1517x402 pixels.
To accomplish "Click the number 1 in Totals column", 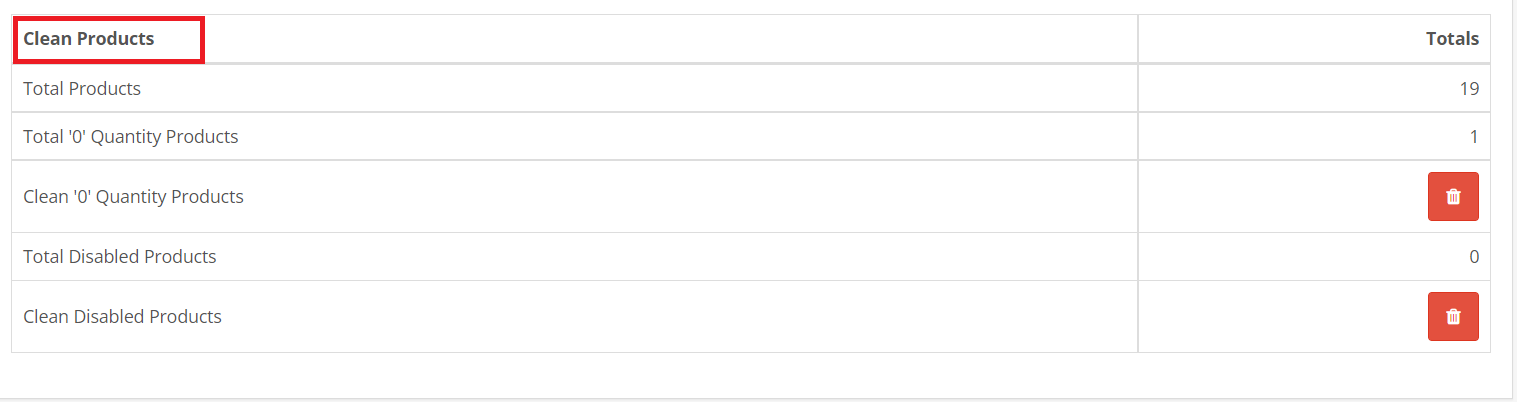I will coord(1473,137).
